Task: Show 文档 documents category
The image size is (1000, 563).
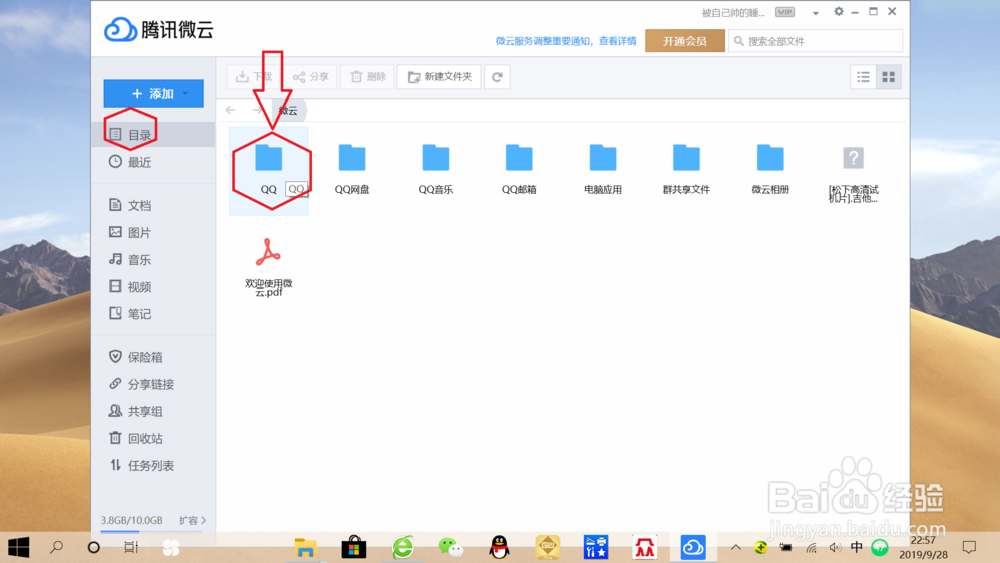Action: click(x=153, y=205)
